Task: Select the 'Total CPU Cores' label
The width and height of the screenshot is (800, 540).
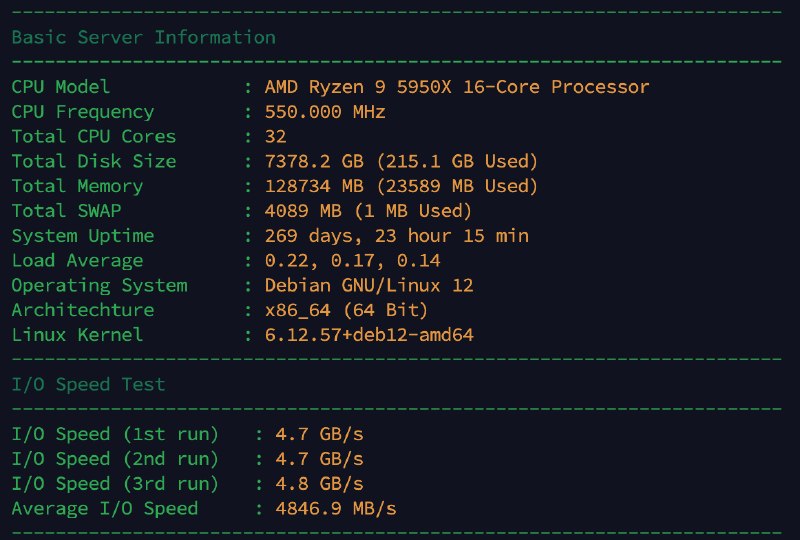Action: click(94, 136)
